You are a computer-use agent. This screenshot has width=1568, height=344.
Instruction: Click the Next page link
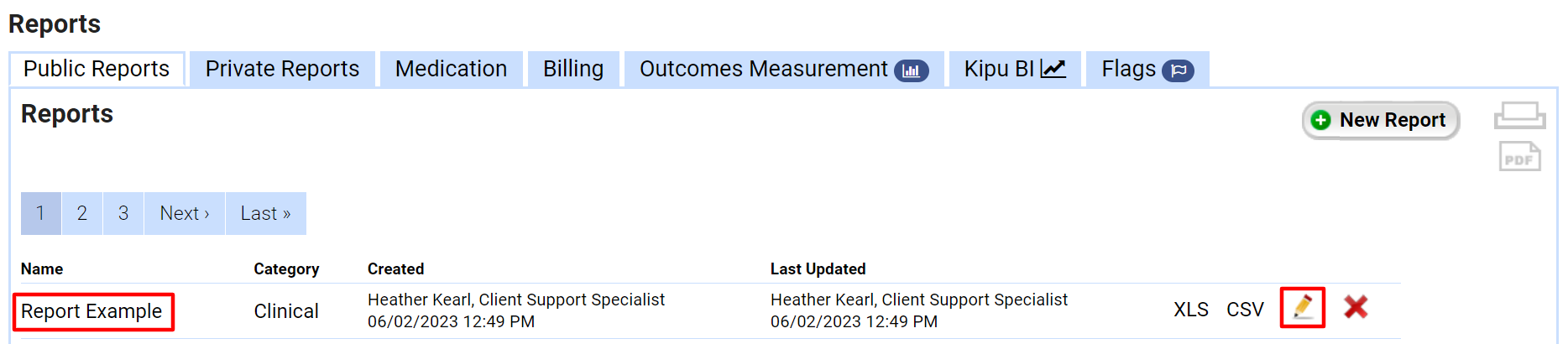tap(185, 213)
